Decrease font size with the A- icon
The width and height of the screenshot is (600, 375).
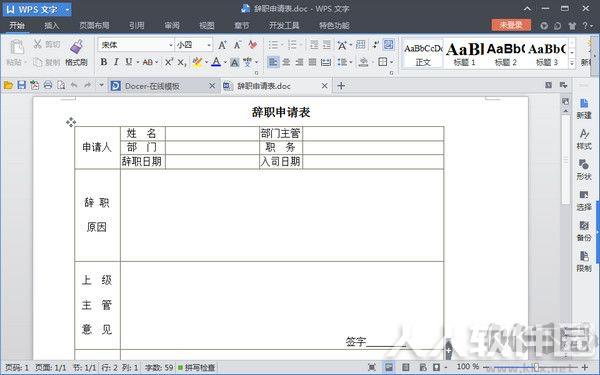coord(238,45)
